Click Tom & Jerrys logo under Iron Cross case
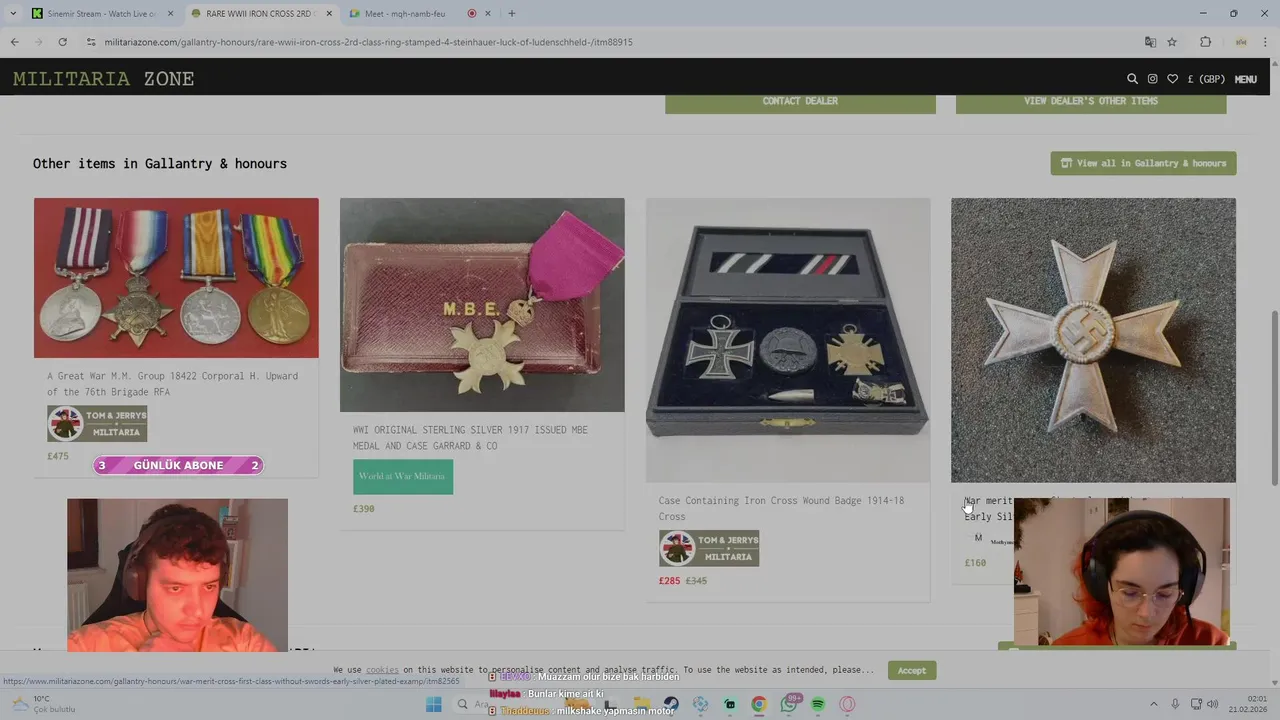 [709, 548]
